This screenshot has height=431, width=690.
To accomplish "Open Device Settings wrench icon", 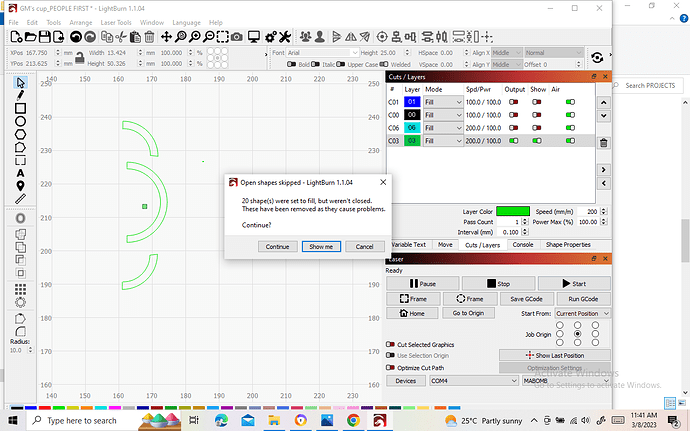I will 285,37.
